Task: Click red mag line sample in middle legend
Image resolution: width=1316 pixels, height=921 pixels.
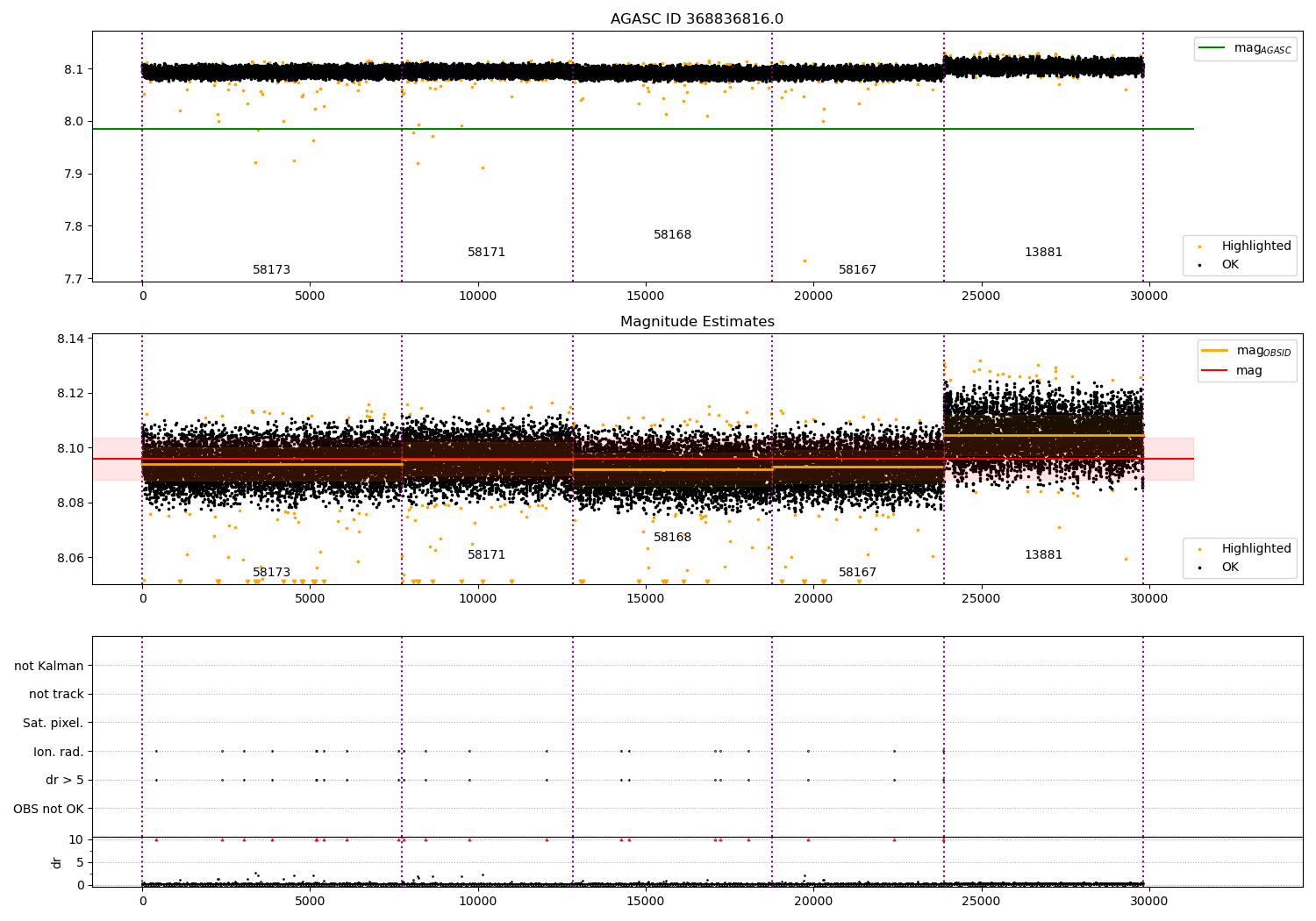Action: tap(1215, 371)
